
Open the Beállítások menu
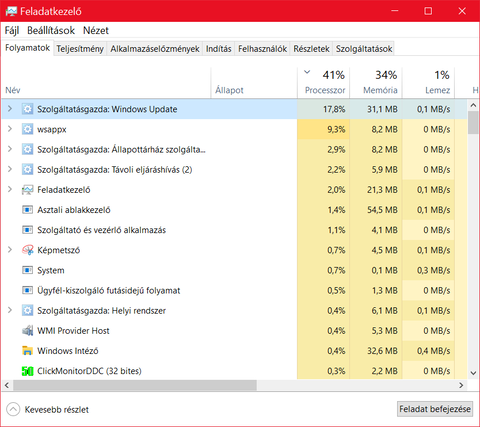pyautogui.click(x=51, y=31)
